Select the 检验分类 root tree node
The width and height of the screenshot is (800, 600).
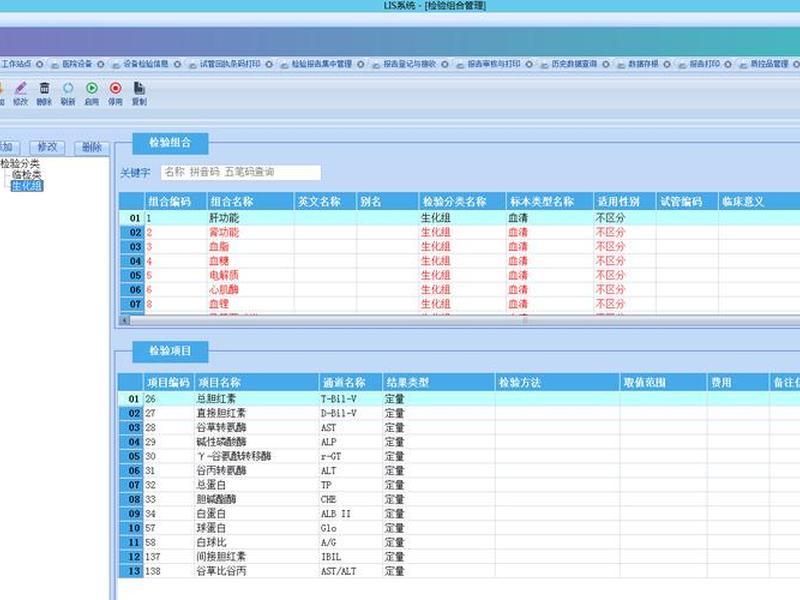(20, 164)
